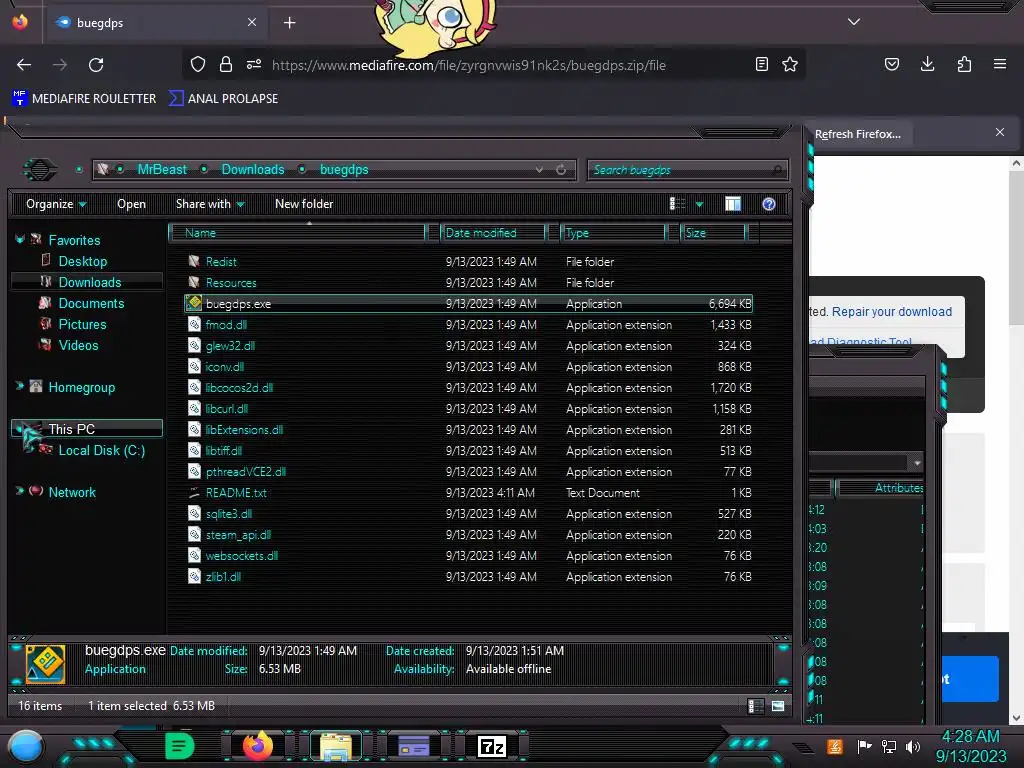Image resolution: width=1024 pixels, height=768 pixels.
Task: Open MEDIAFIRE ROULETTER bookmark
Action: click(x=84, y=99)
